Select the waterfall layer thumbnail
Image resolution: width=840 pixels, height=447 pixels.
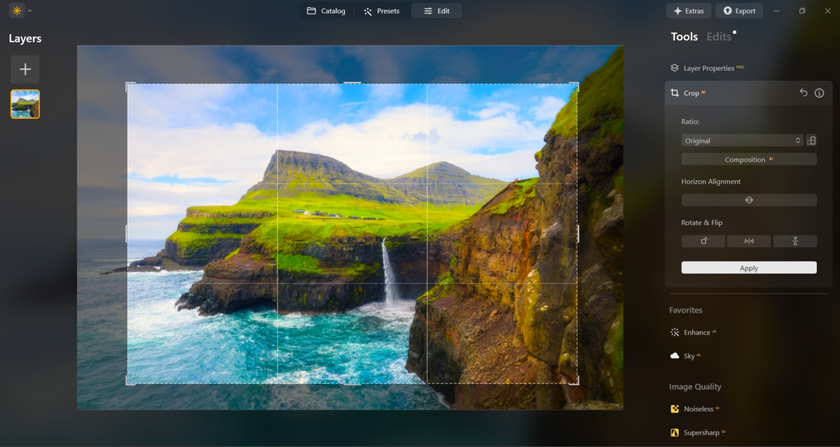(x=25, y=104)
